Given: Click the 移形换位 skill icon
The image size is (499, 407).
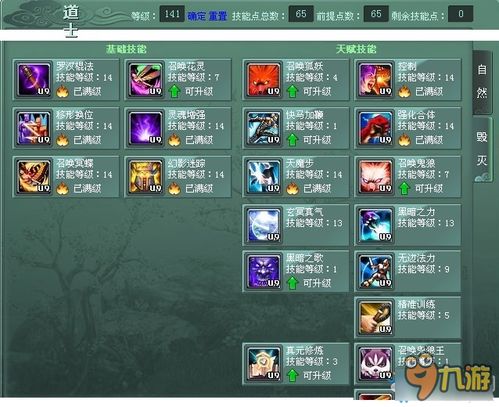Looking at the screenshot, I should pos(34,128).
